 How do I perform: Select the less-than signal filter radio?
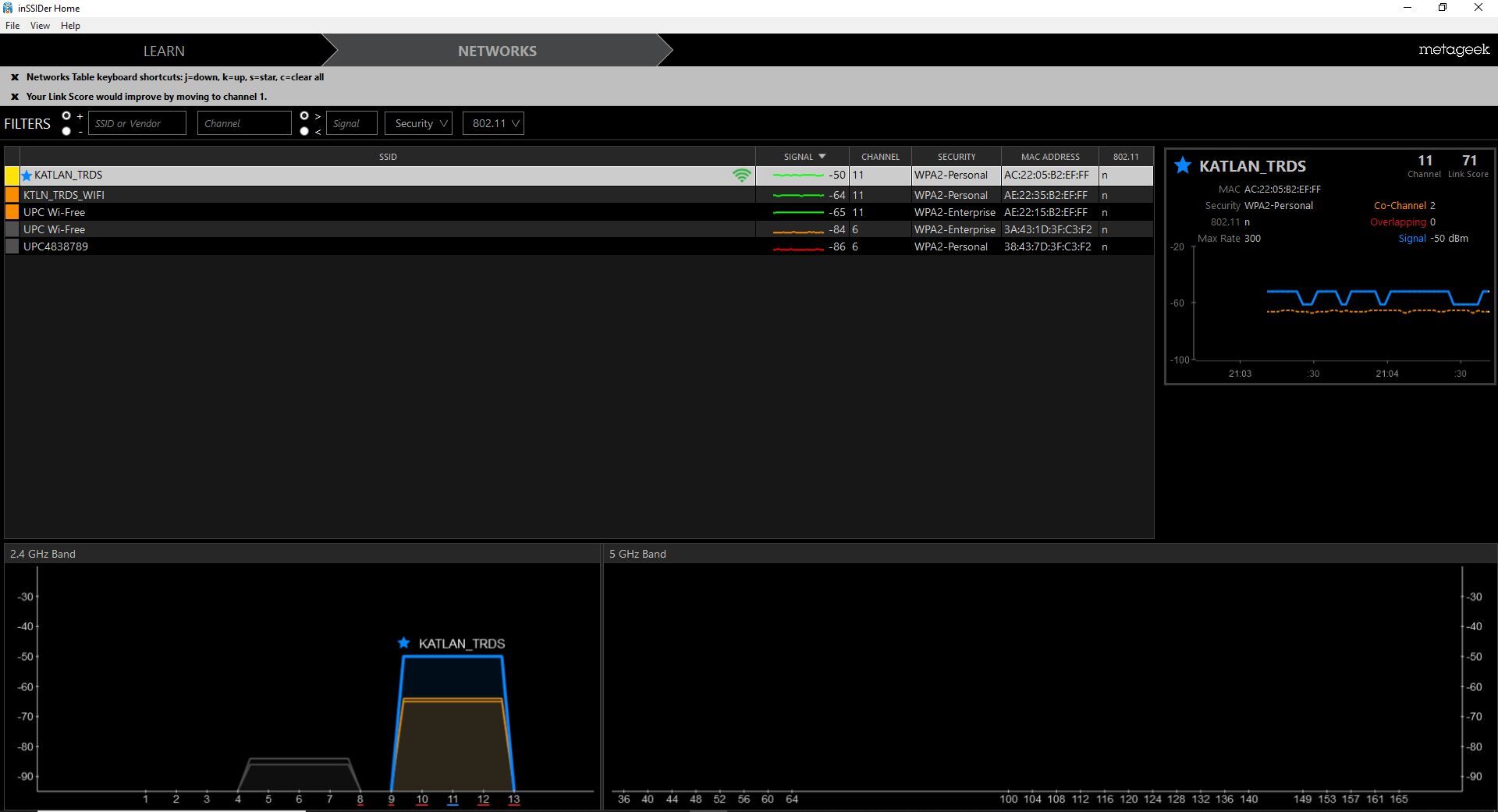point(304,131)
